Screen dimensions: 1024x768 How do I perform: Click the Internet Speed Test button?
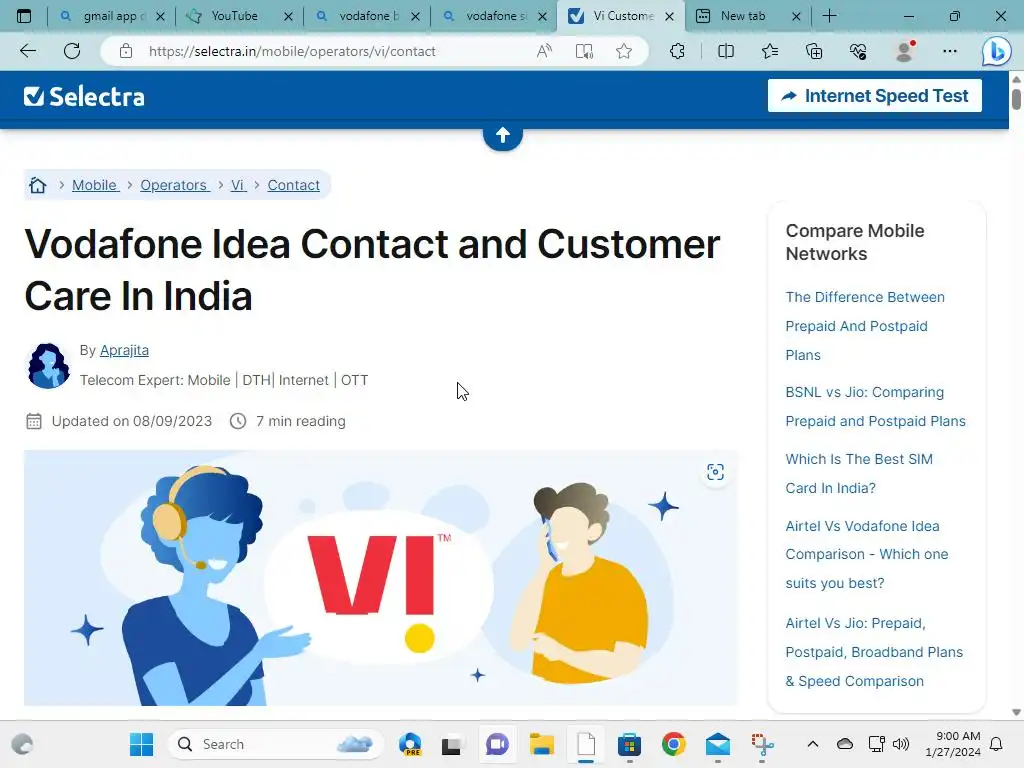(x=874, y=96)
